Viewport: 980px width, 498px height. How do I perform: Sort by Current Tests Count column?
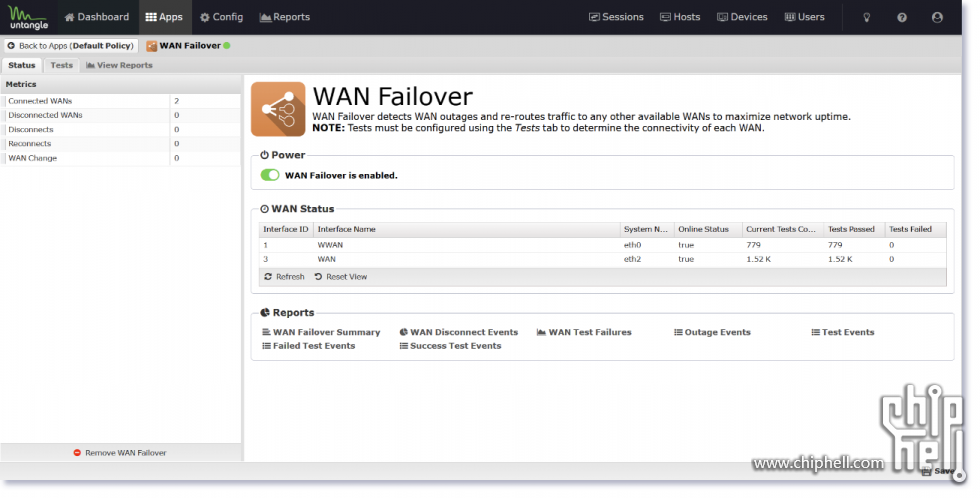point(782,229)
